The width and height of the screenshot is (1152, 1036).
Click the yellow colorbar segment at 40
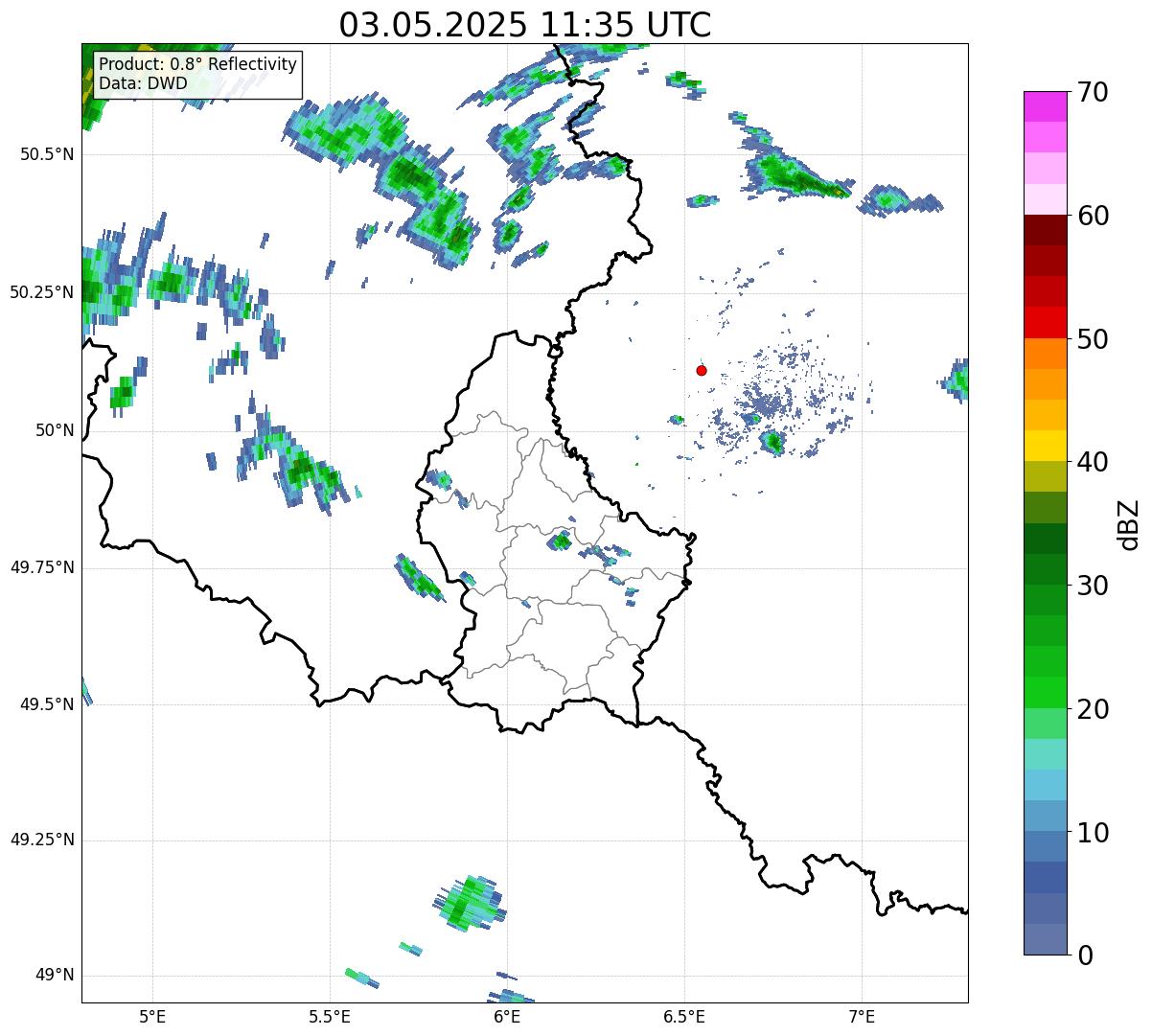(x=1046, y=447)
